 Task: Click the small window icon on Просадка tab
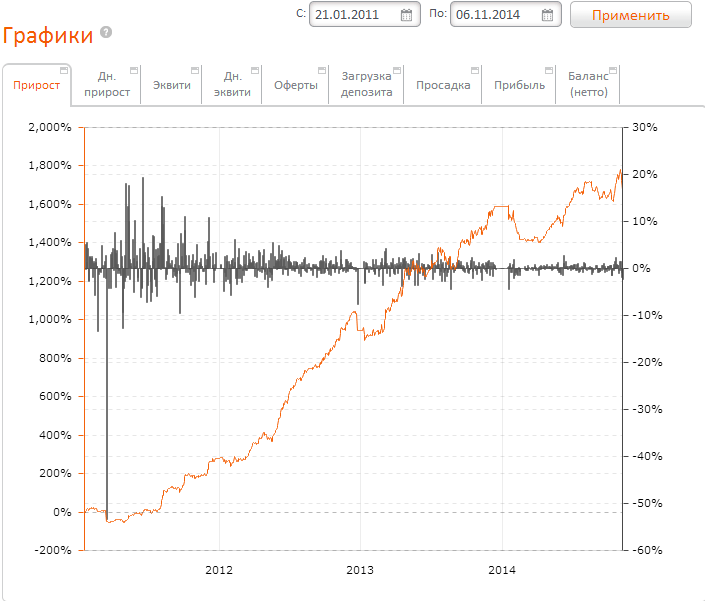point(475,70)
